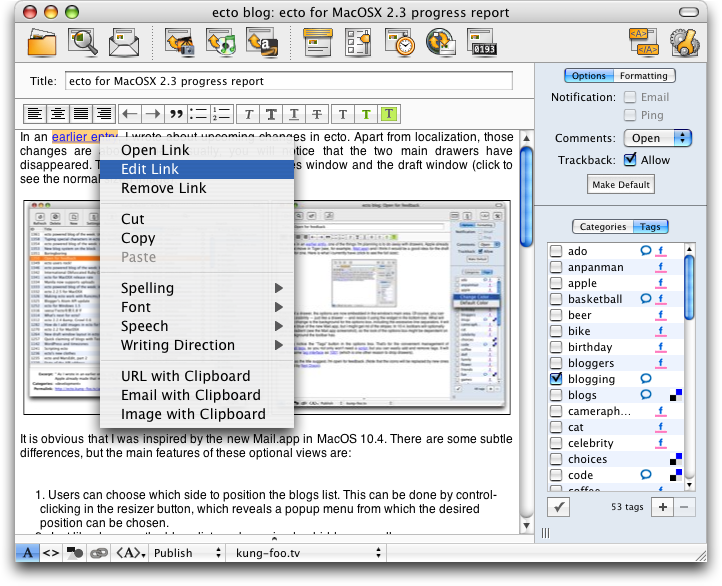Viewport: 722px width, 586px height.
Task: Switch to the Categories tab
Action: click(603, 226)
